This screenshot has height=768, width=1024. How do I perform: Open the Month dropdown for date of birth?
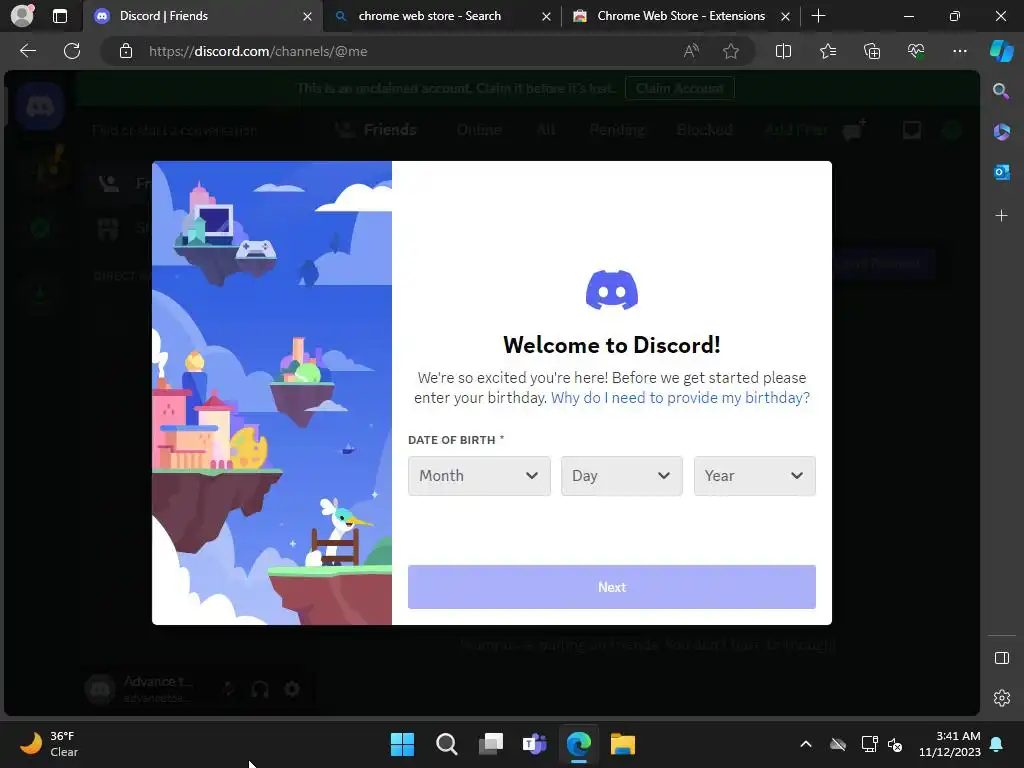(x=479, y=475)
